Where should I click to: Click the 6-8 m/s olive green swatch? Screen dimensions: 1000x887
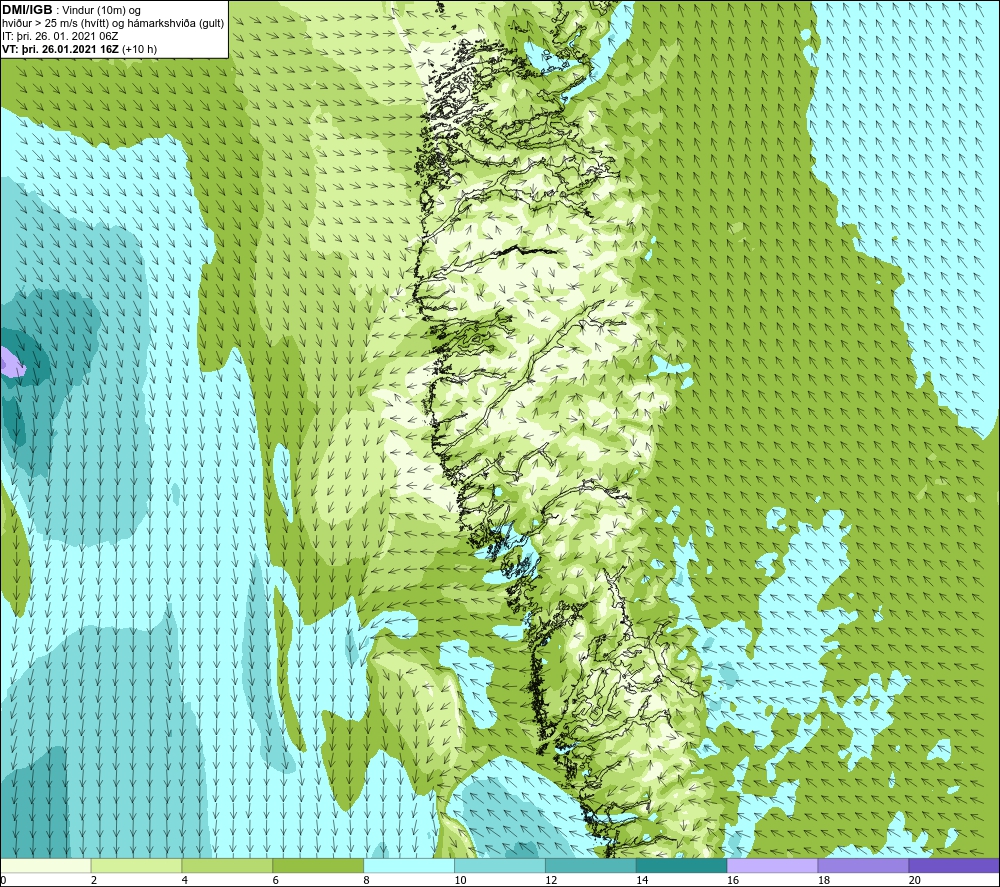[x=318, y=865]
